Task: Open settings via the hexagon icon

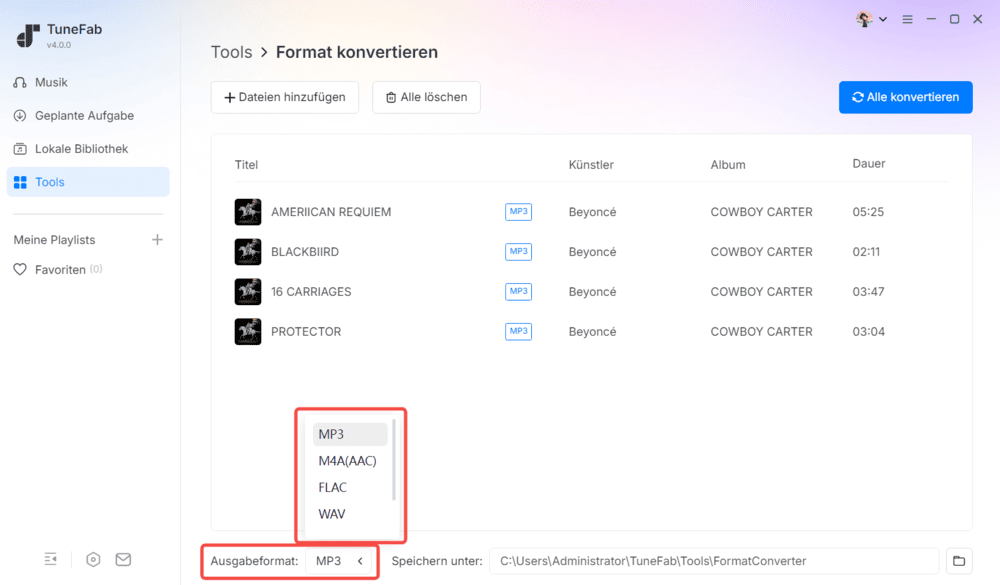Action: click(x=93, y=559)
